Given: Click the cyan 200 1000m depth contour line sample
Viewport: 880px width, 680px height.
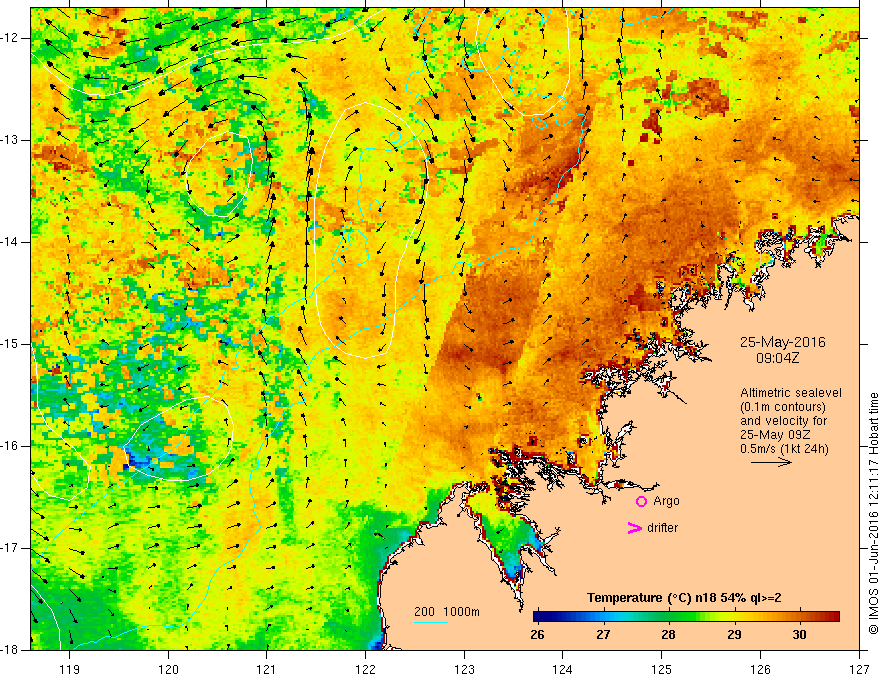Looking at the screenshot, I should coord(430,622).
